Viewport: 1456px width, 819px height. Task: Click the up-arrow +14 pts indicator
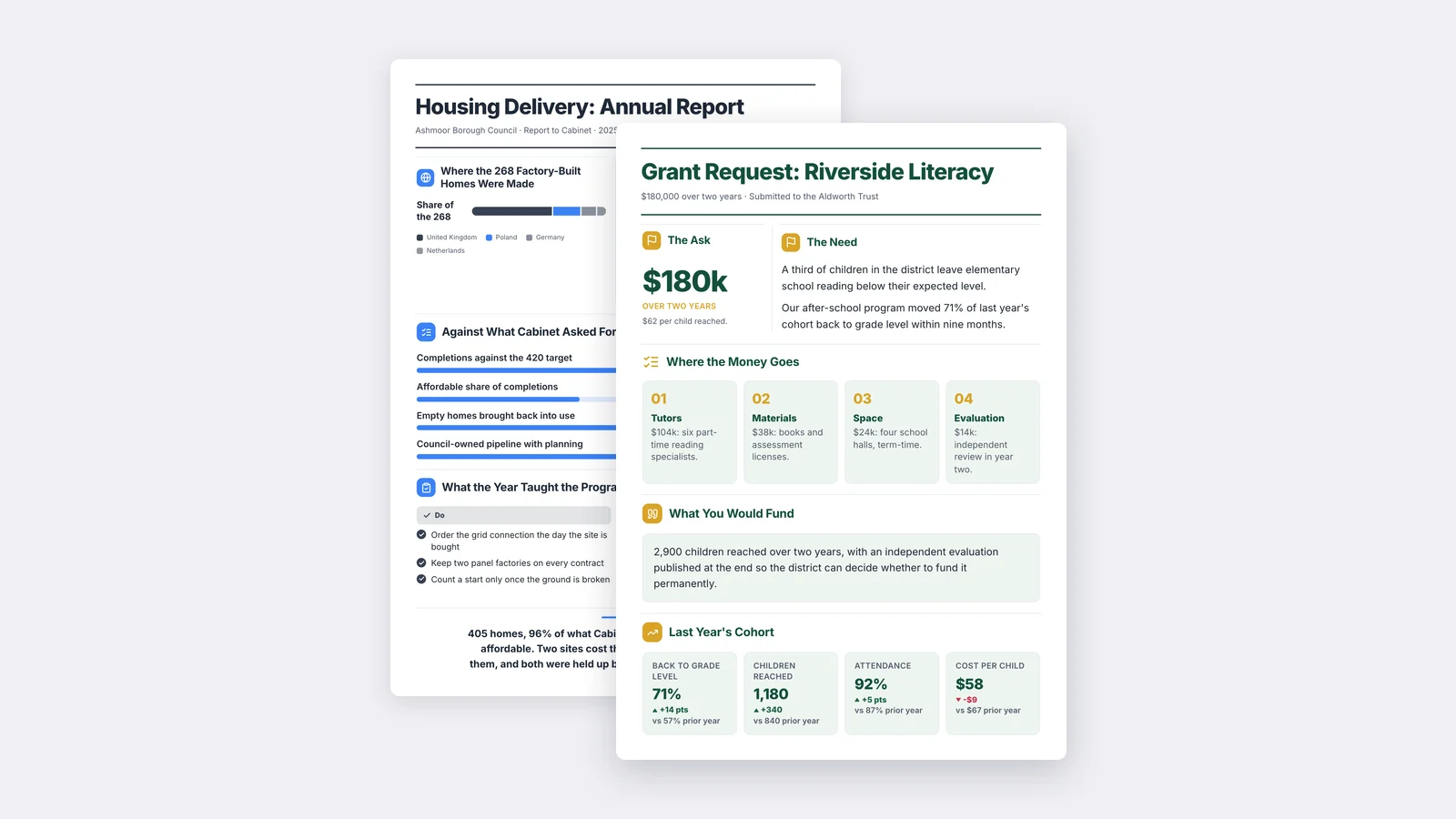[x=671, y=710]
